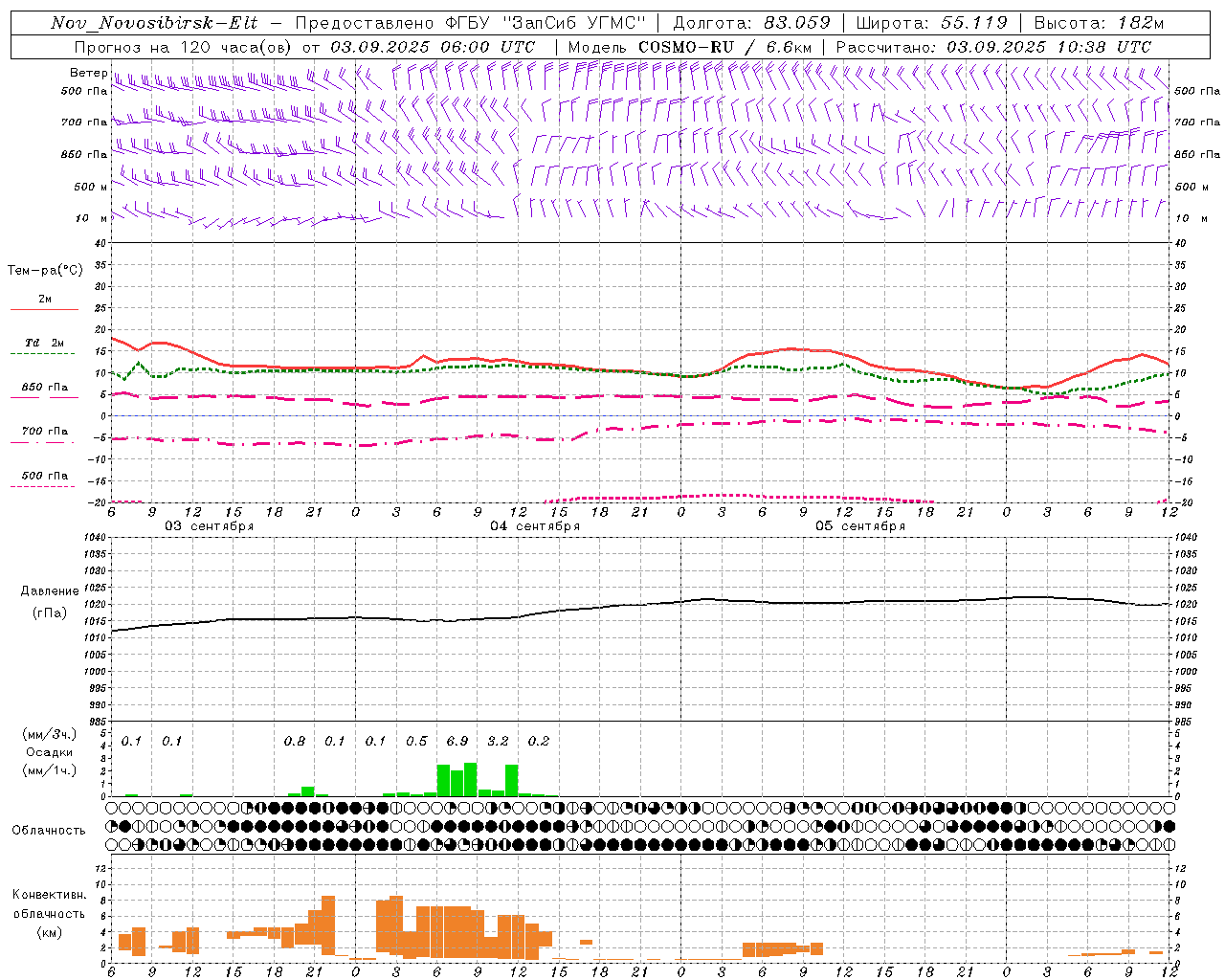Select the "700 гПа" temperature legend label
1225x980 pixels.
(x=45, y=432)
